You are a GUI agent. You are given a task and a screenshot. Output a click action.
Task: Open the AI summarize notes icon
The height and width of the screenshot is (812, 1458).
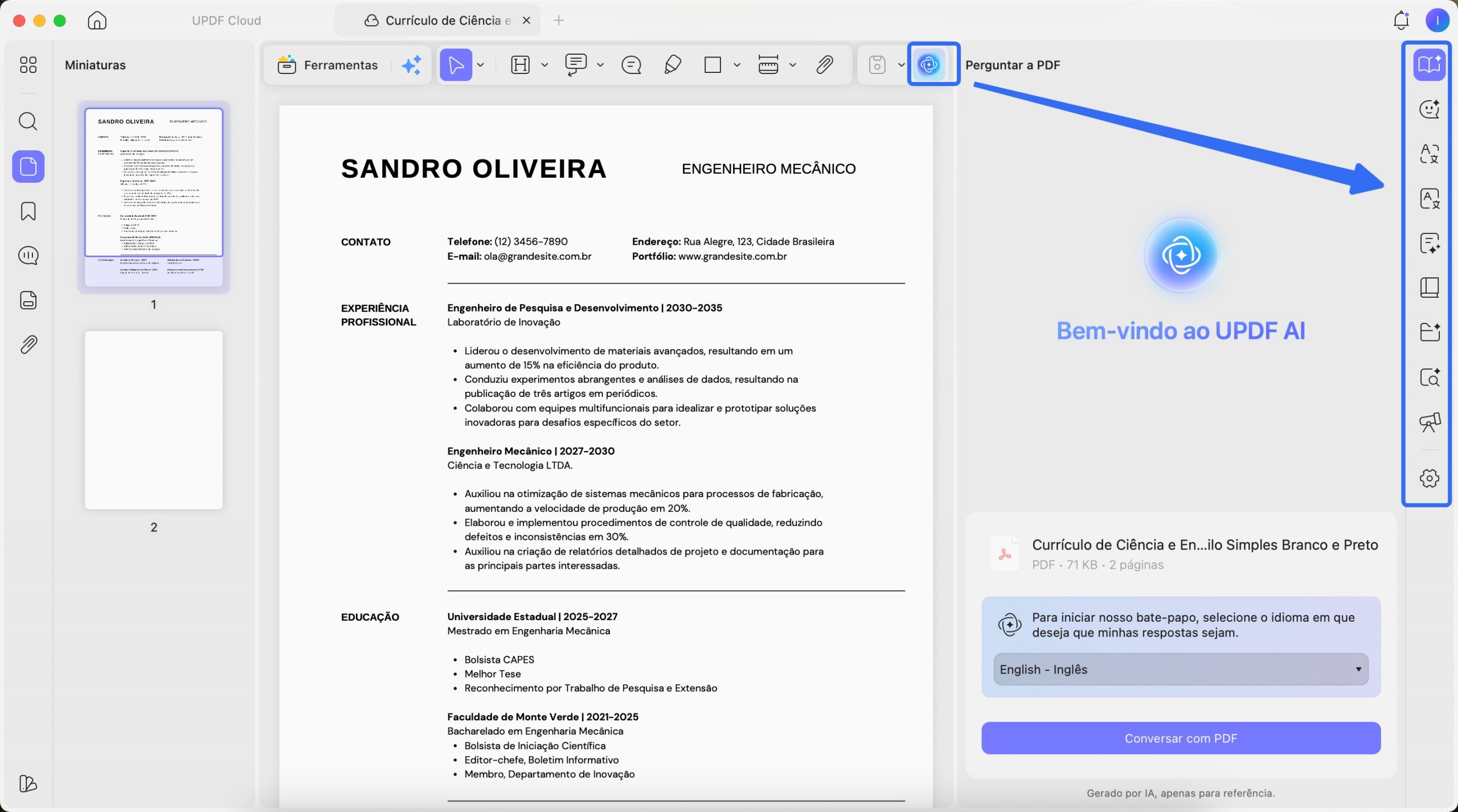pos(1429,243)
